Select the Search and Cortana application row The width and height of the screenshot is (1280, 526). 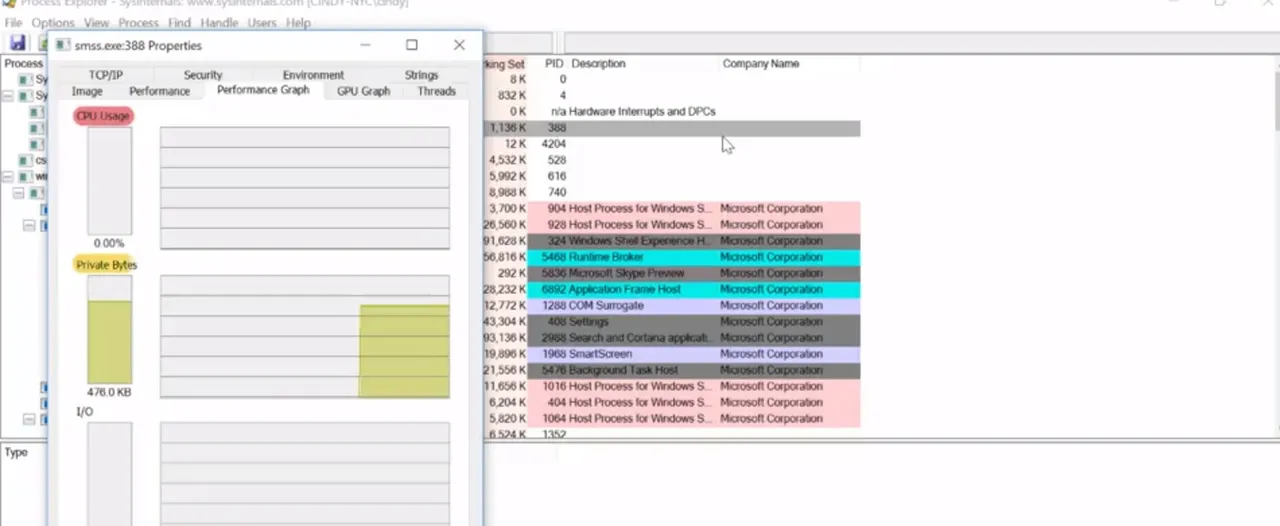tap(670, 338)
